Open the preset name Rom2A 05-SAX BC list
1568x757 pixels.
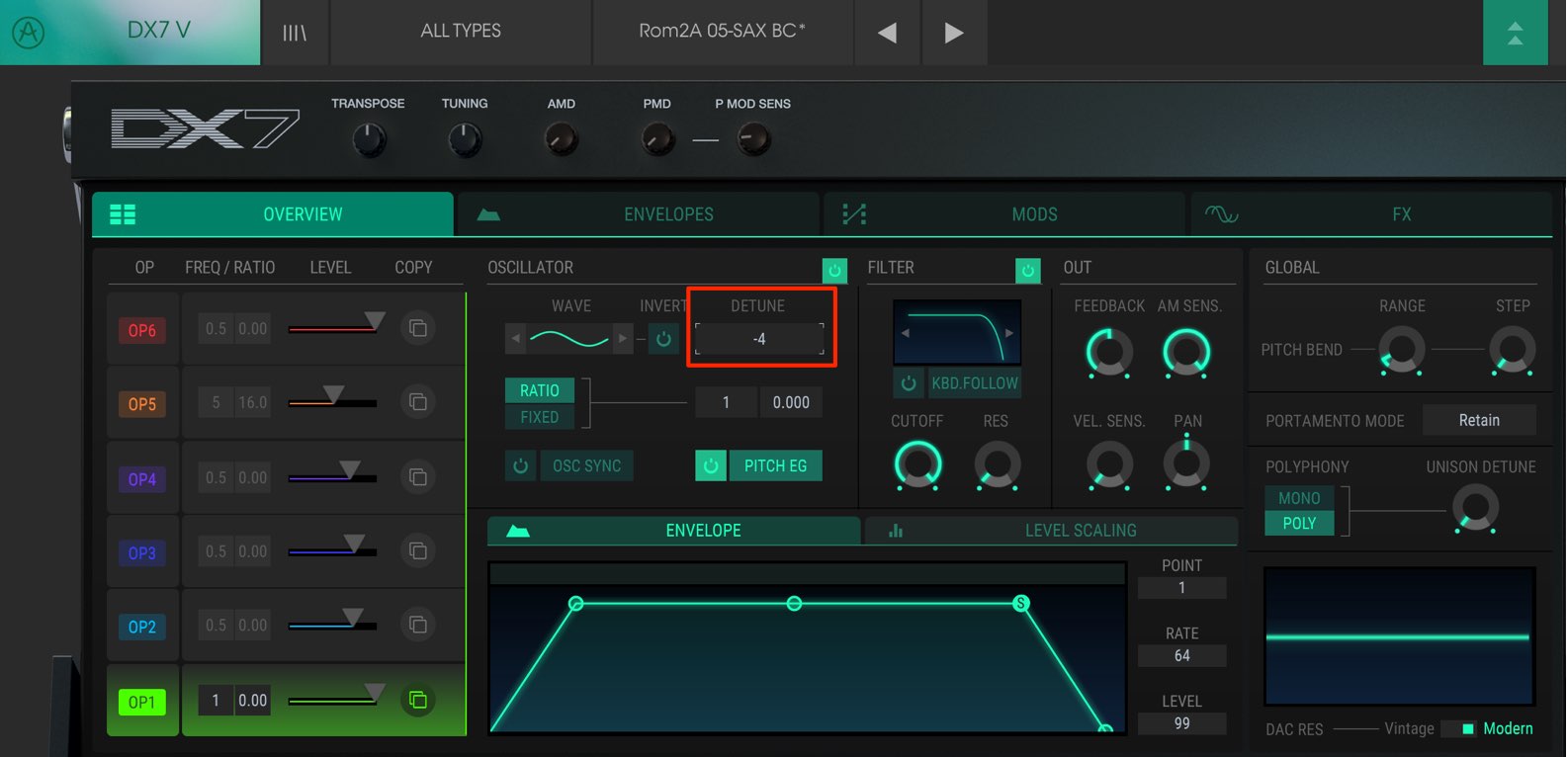click(x=723, y=32)
